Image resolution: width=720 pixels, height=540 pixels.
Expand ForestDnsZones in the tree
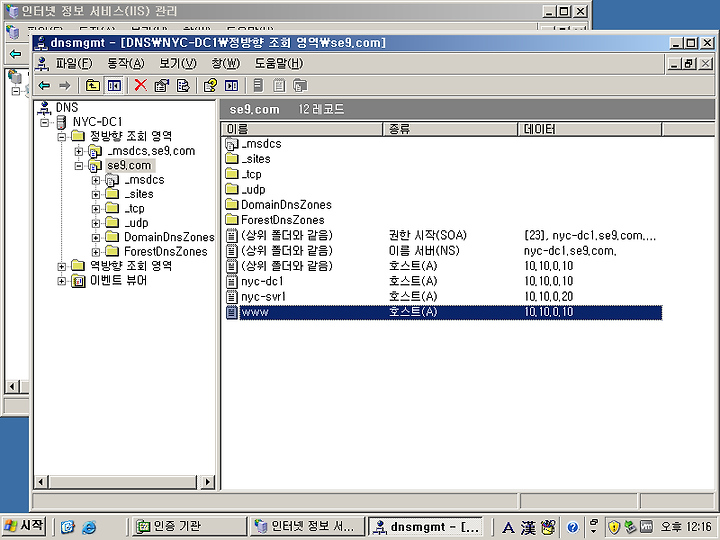pos(96,252)
